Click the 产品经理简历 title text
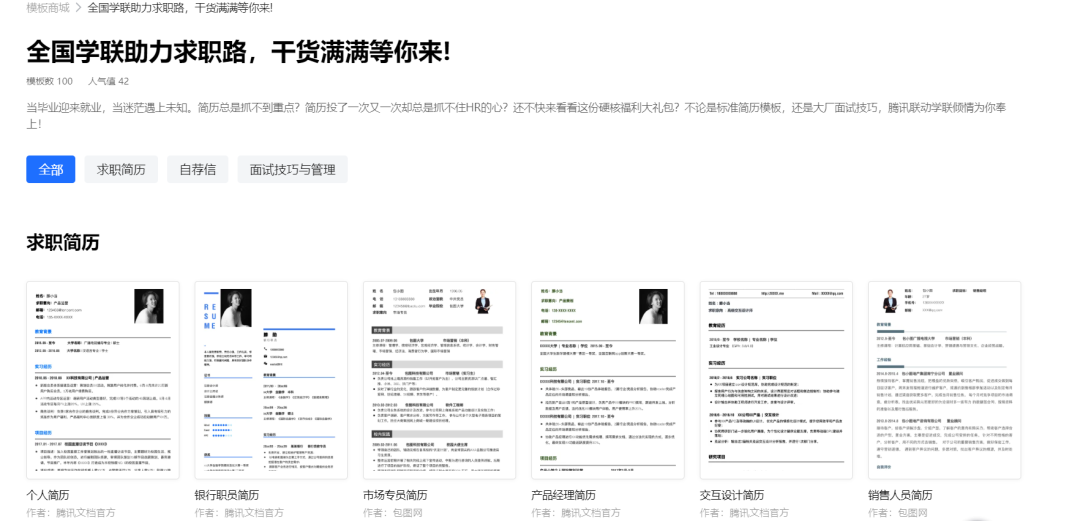 coord(563,495)
